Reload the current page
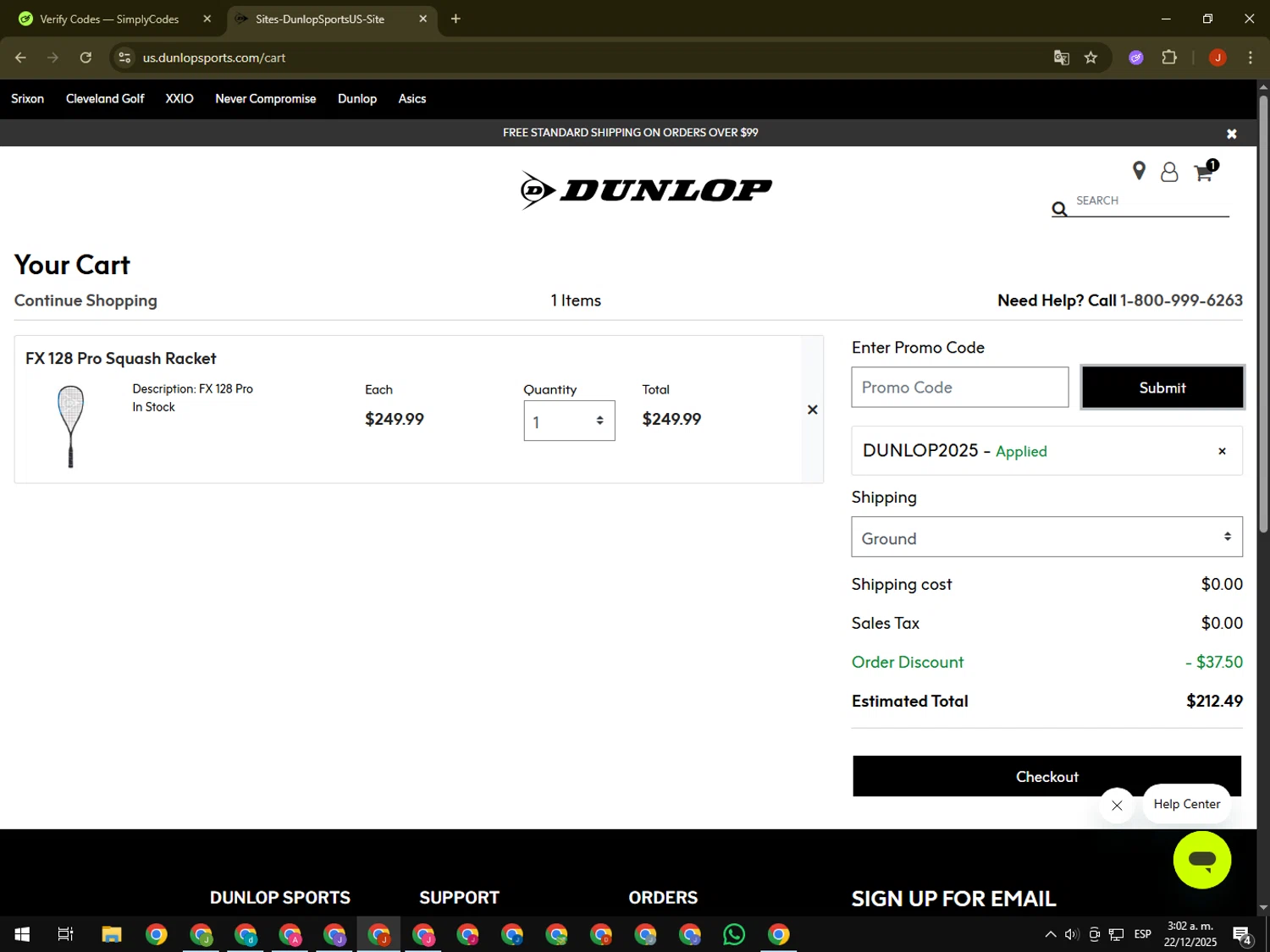The height and width of the screenshot is (952, 1270). click(86, 58)
